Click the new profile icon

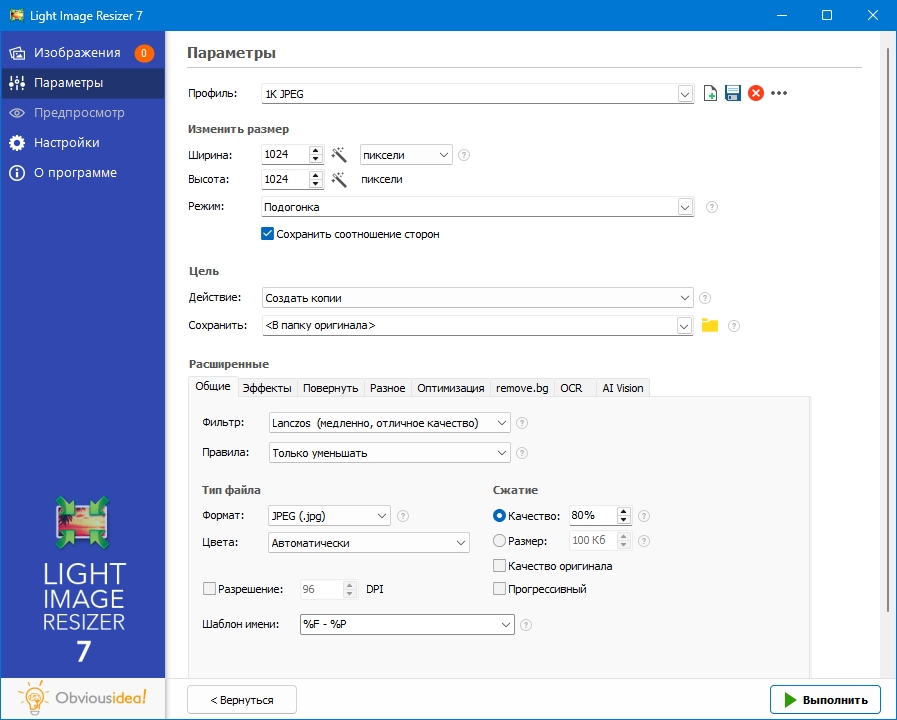point(710,93)
